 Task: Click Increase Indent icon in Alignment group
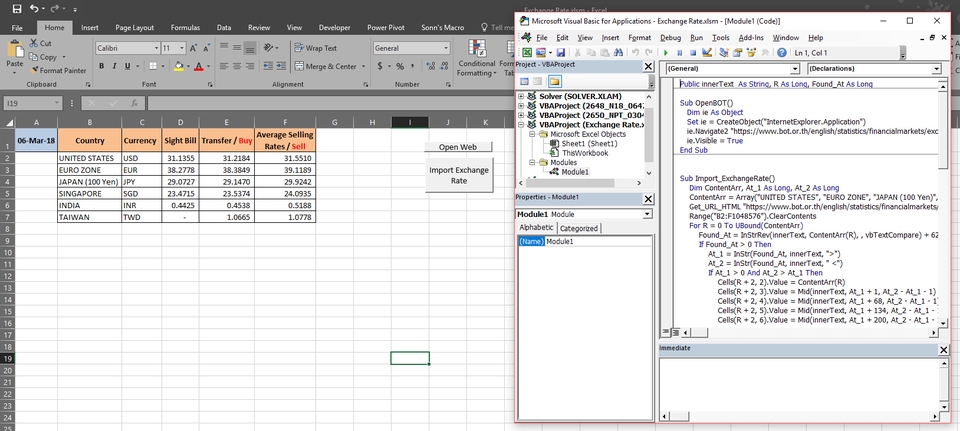pyautogui.click(x=283, y=66)
